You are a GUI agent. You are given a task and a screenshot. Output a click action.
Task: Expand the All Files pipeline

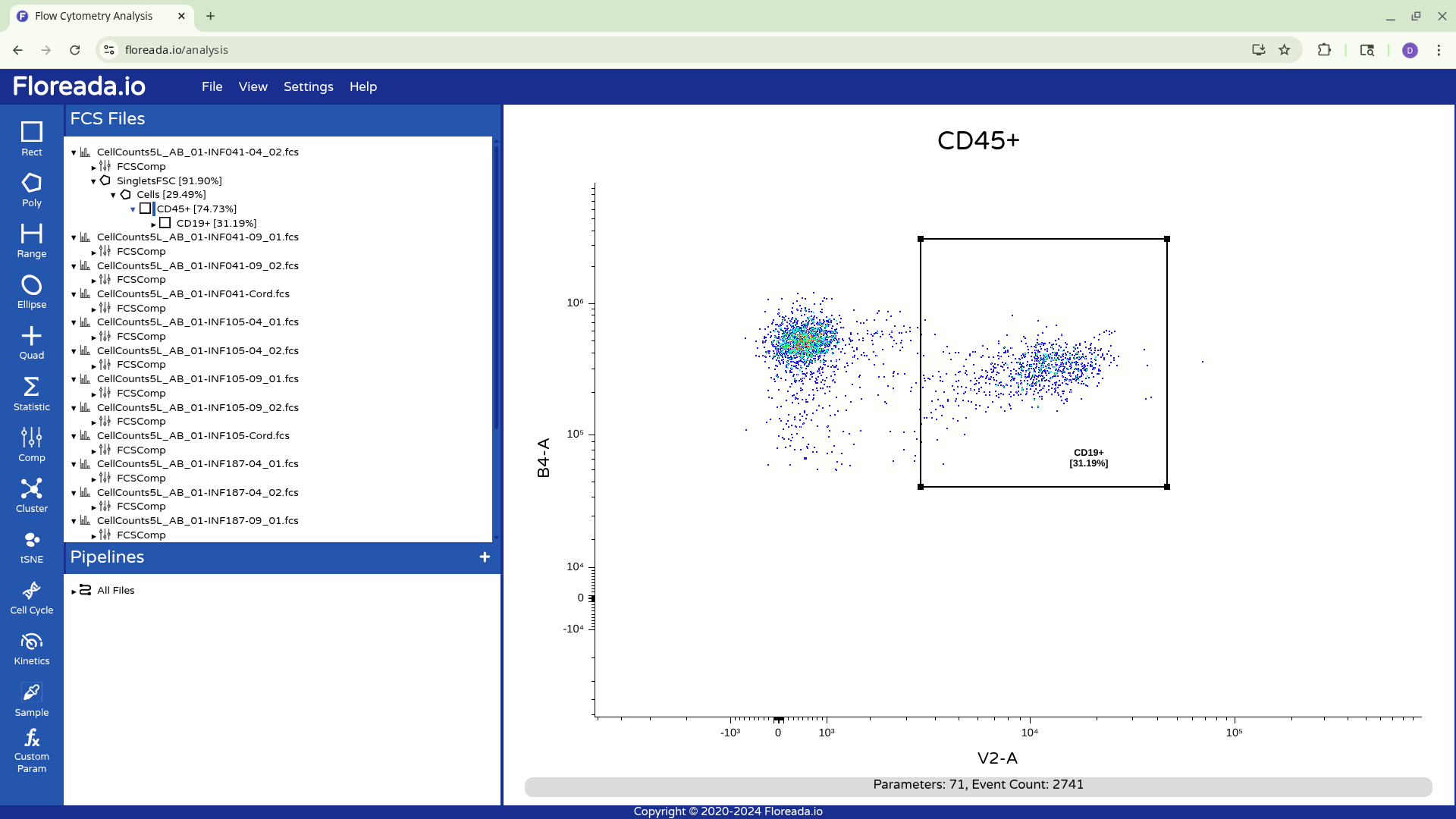tap(74, 591)
